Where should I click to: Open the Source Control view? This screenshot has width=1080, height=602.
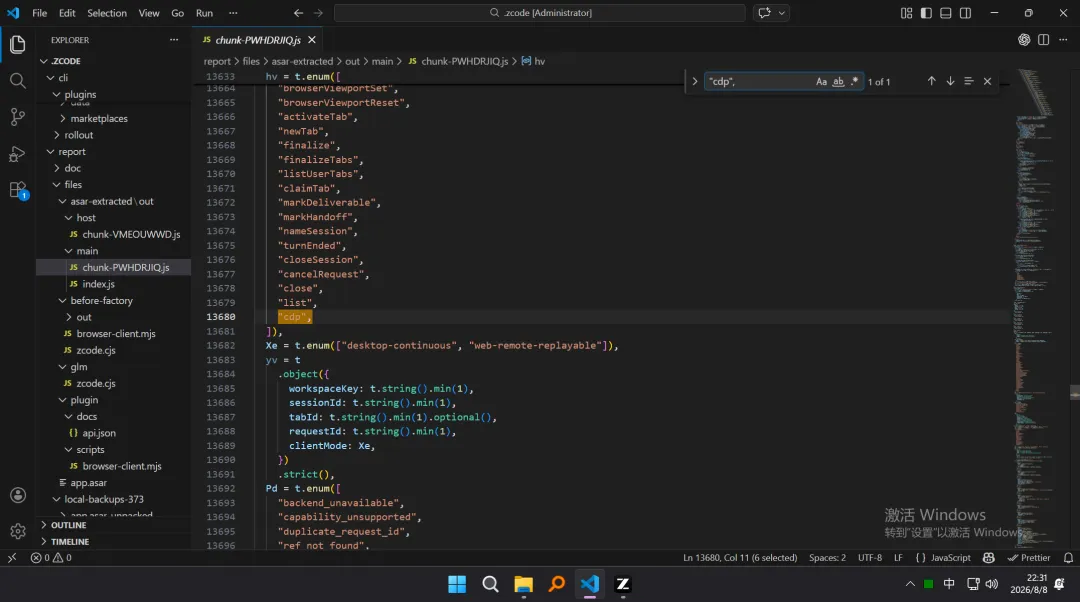point(17,117)
